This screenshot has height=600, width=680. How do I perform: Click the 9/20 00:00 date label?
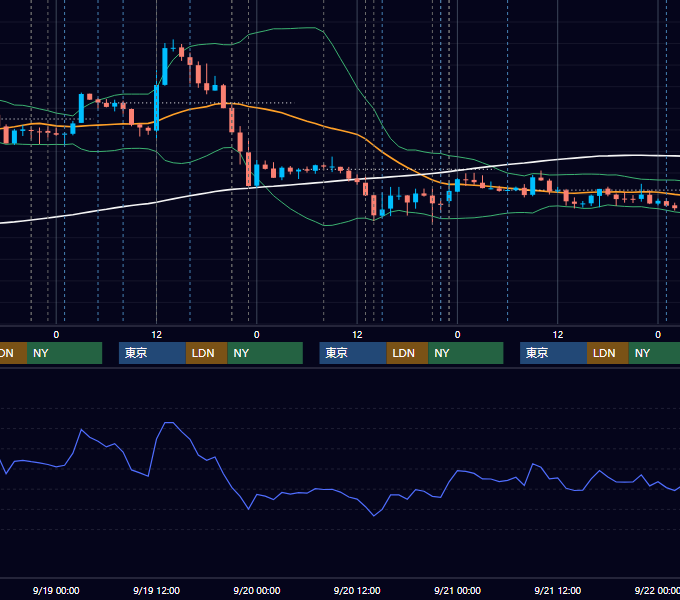tap(257, 590)
